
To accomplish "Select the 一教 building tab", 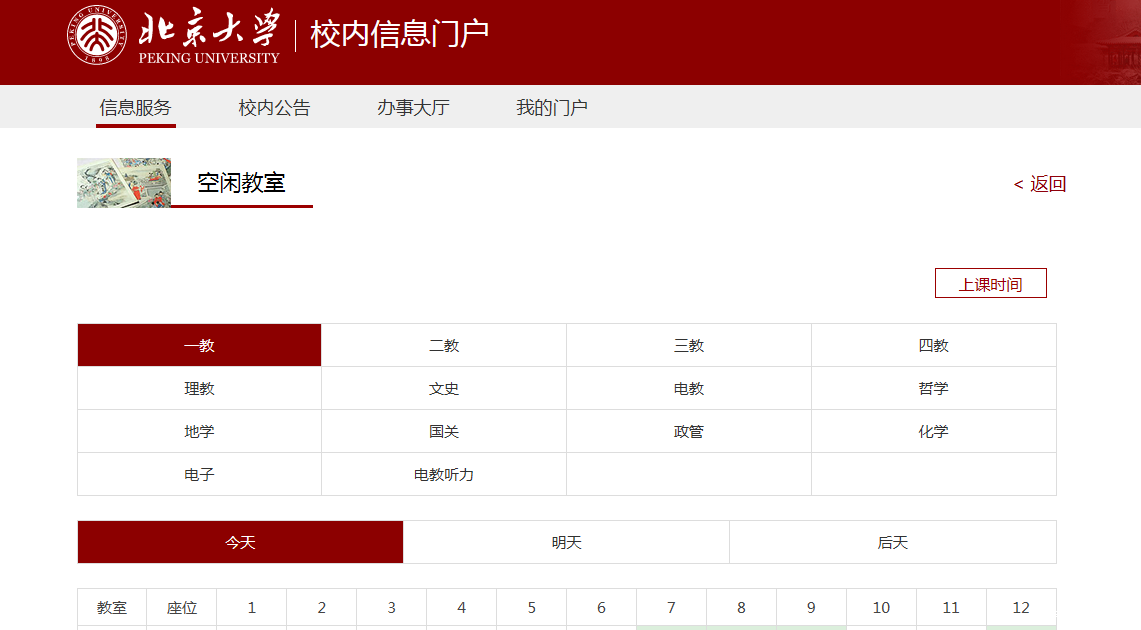I will 199,345.
